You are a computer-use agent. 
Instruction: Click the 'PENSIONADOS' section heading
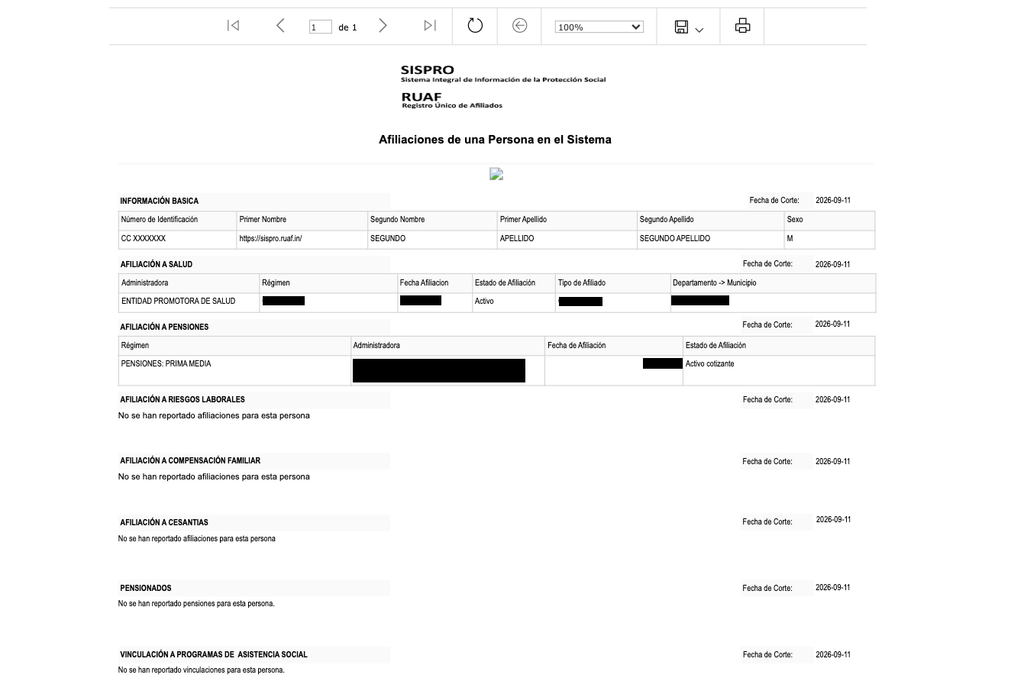[x=146, y=588]
